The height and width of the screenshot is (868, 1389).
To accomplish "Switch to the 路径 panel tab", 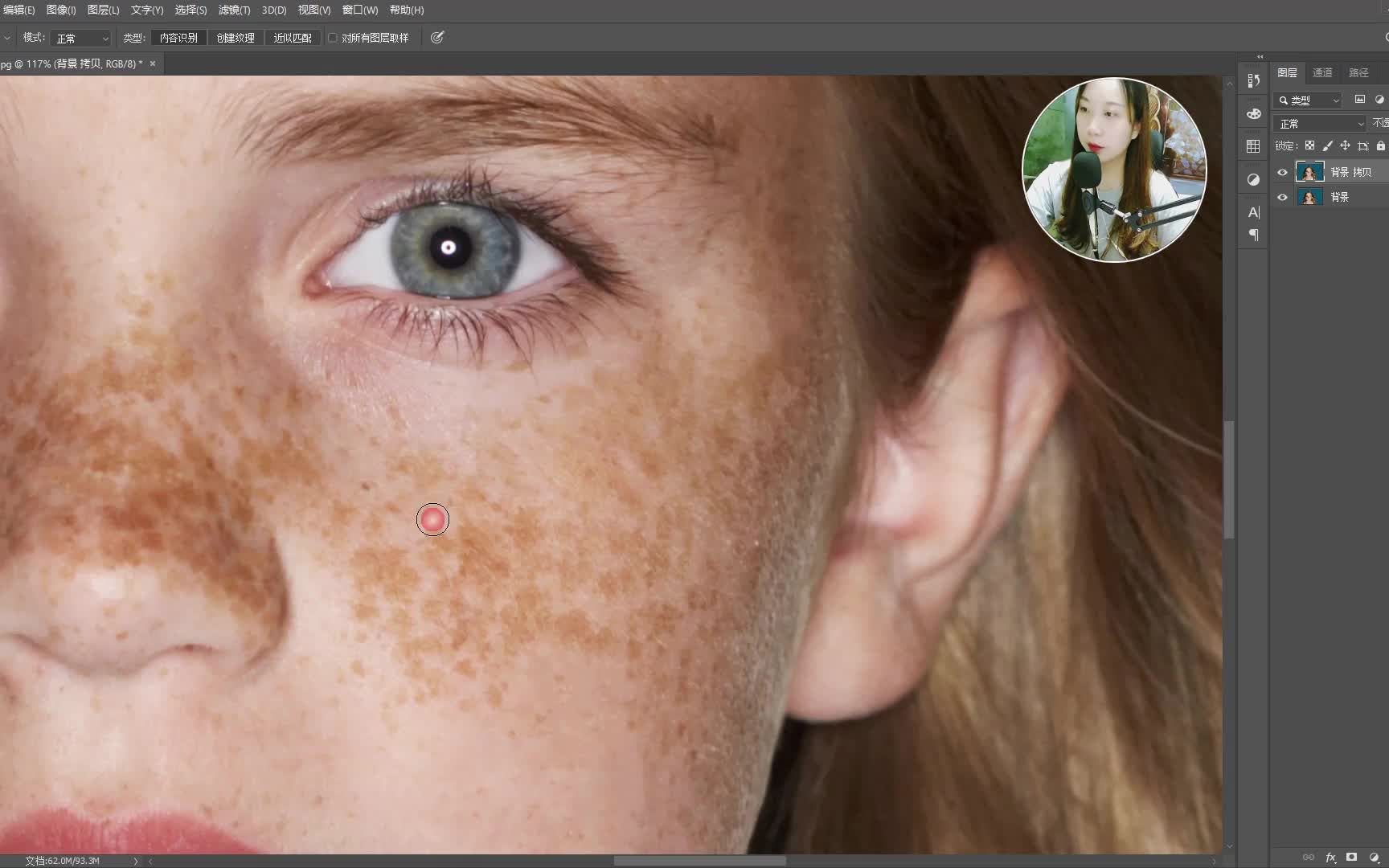I will tap(1358, 72).
